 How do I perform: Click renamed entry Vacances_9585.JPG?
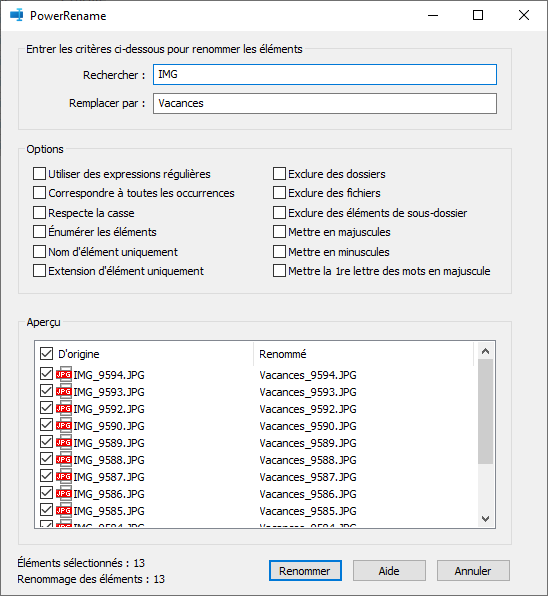click(x=308, y=511)
